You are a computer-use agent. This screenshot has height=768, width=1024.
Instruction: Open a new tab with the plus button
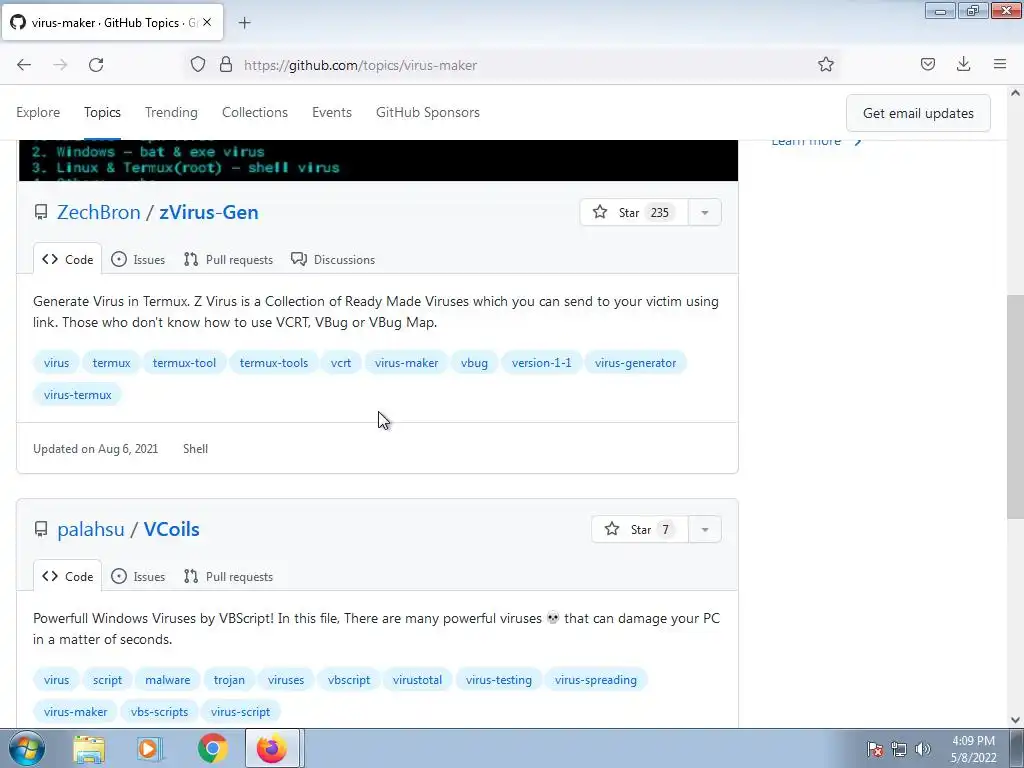(244, 23)
